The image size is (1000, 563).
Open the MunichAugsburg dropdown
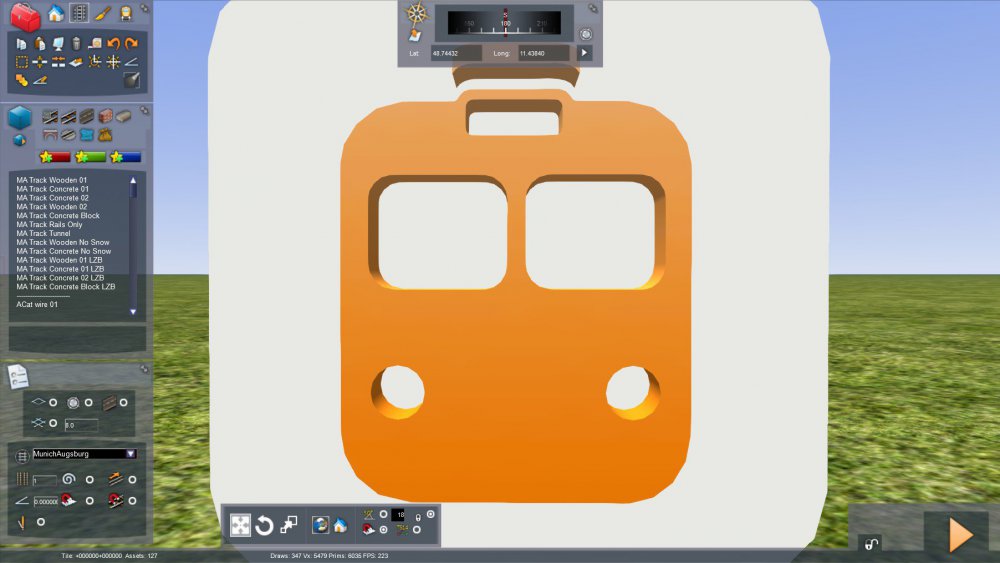130,454
